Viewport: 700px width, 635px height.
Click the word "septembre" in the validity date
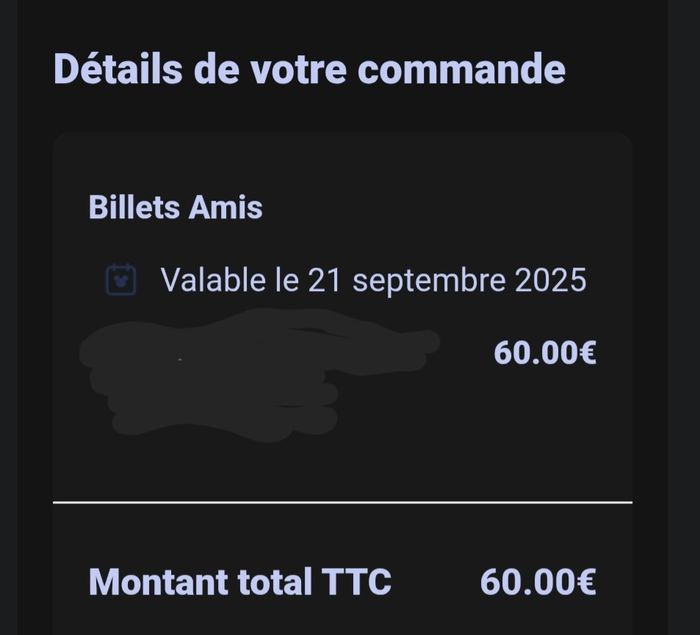(x=429, y=281)
